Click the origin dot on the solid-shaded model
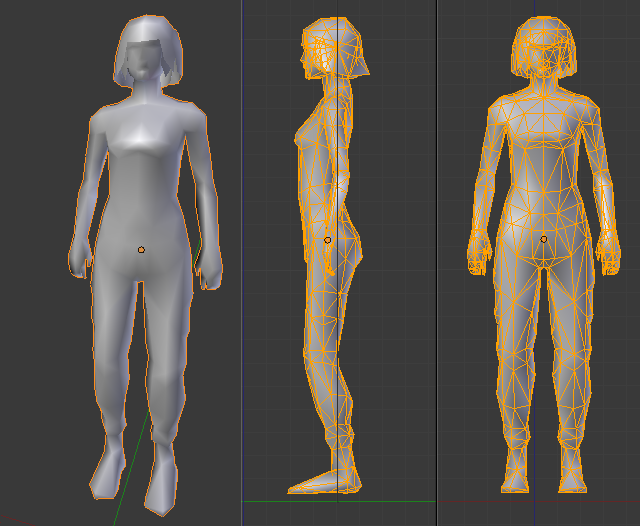This screenshot has height=526, width=640. pos(142,249)
